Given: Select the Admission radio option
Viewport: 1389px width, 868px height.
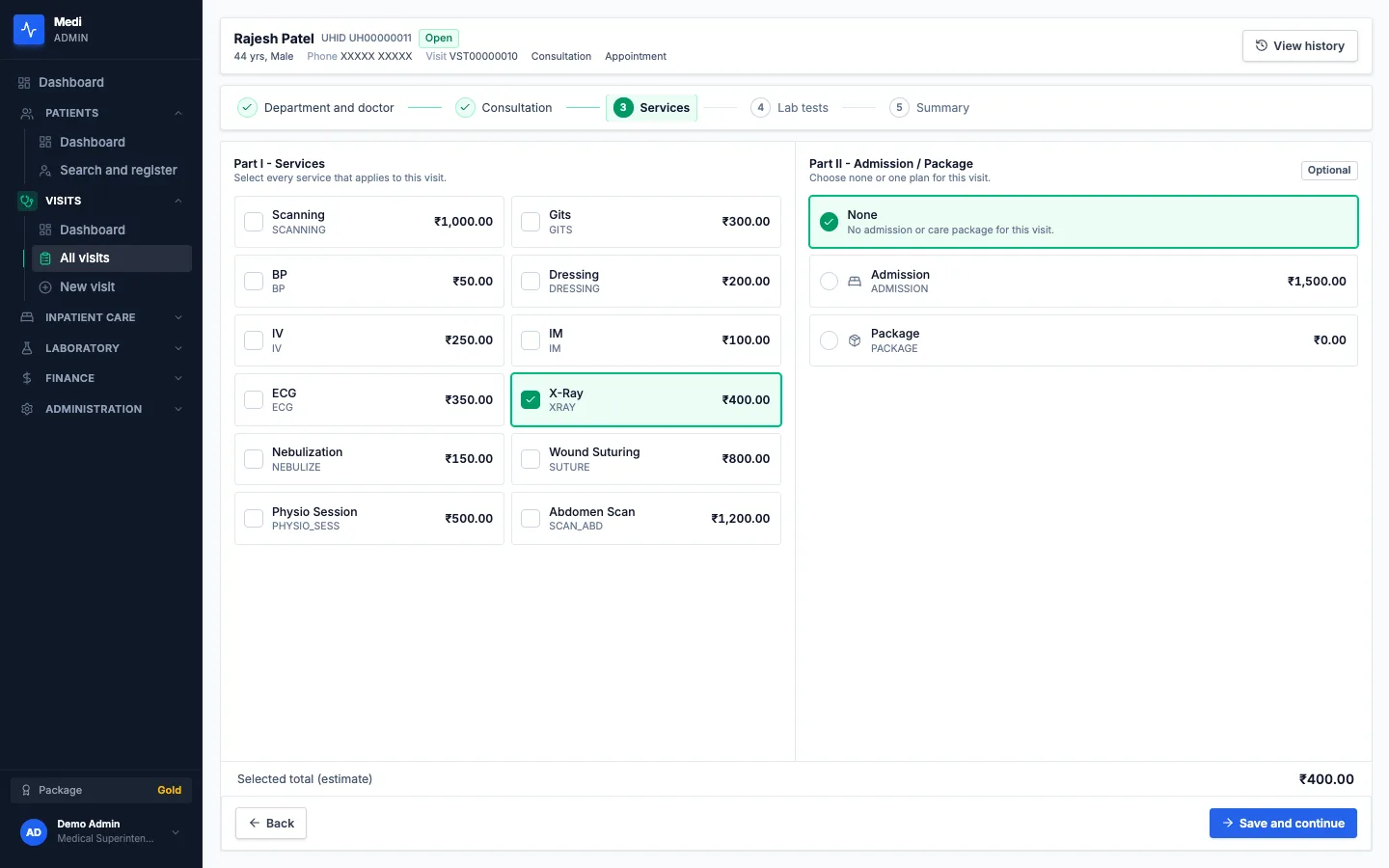Looking at the screenshot, I should click(829, 282).
